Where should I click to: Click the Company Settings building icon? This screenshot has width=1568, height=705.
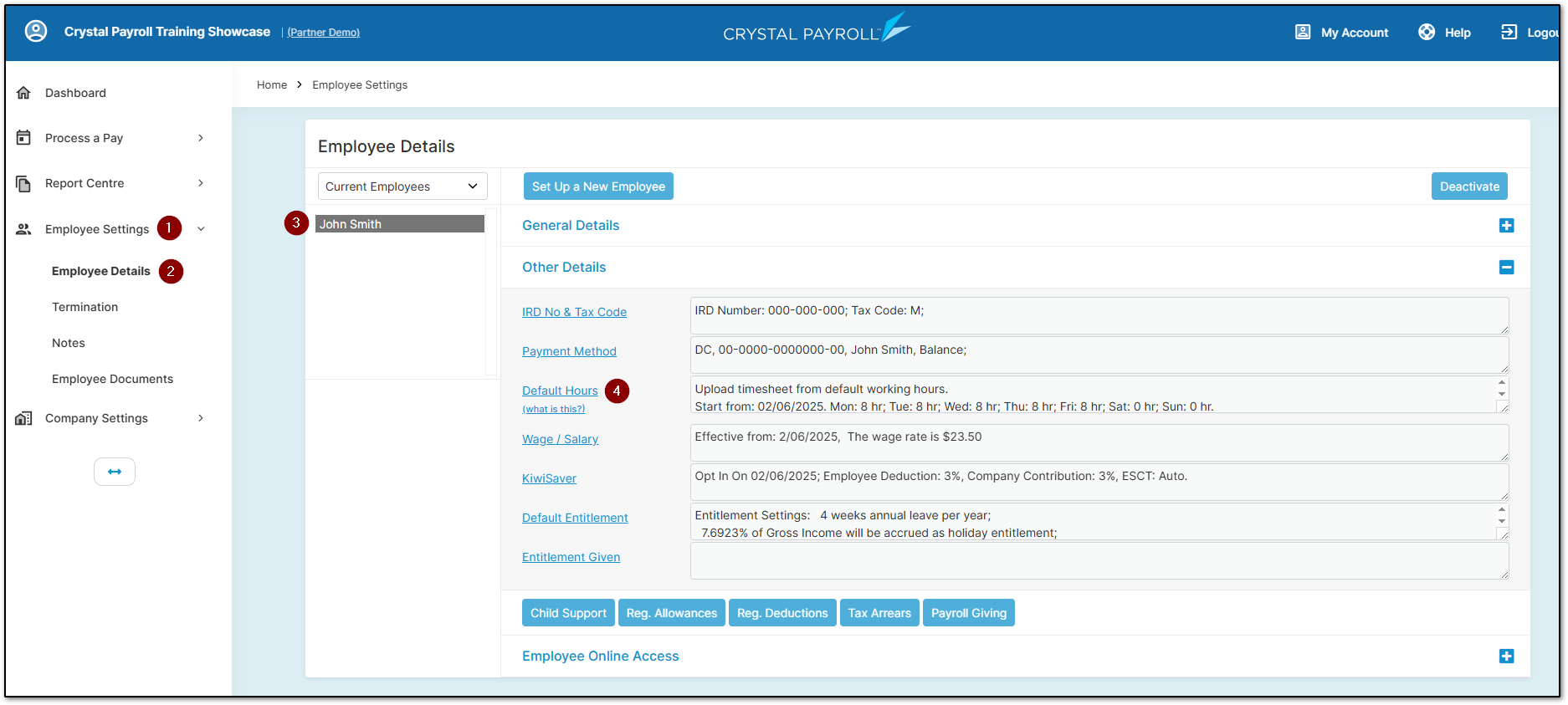click(23, 418)
